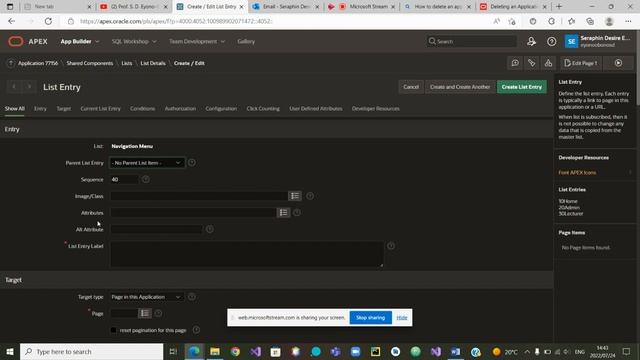Click the breadcrumb up arrow icon

pos(11,63)
